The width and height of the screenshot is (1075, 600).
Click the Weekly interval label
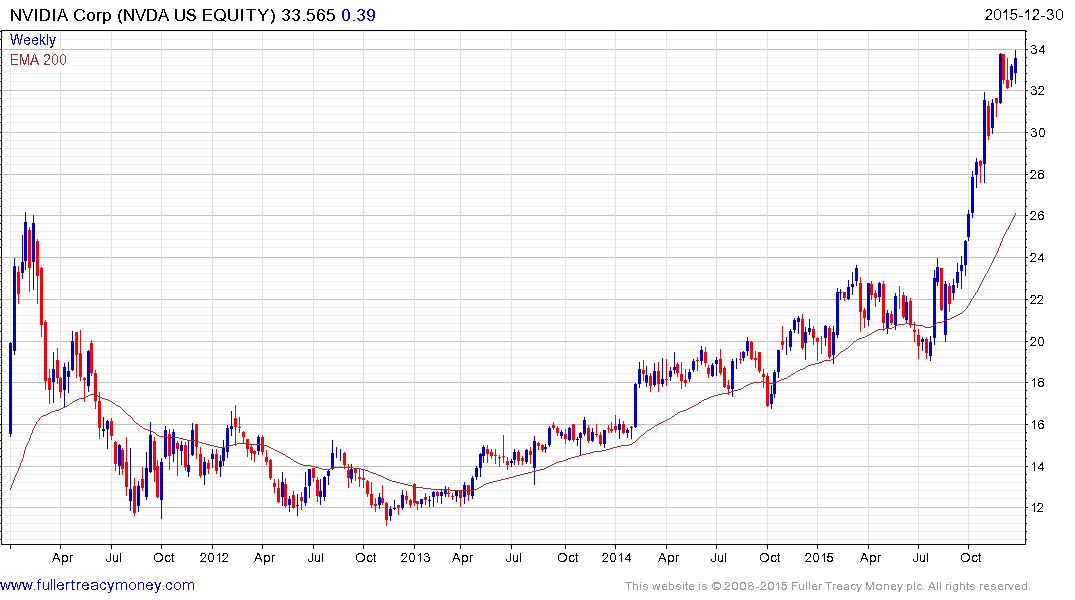click(33, 40)
